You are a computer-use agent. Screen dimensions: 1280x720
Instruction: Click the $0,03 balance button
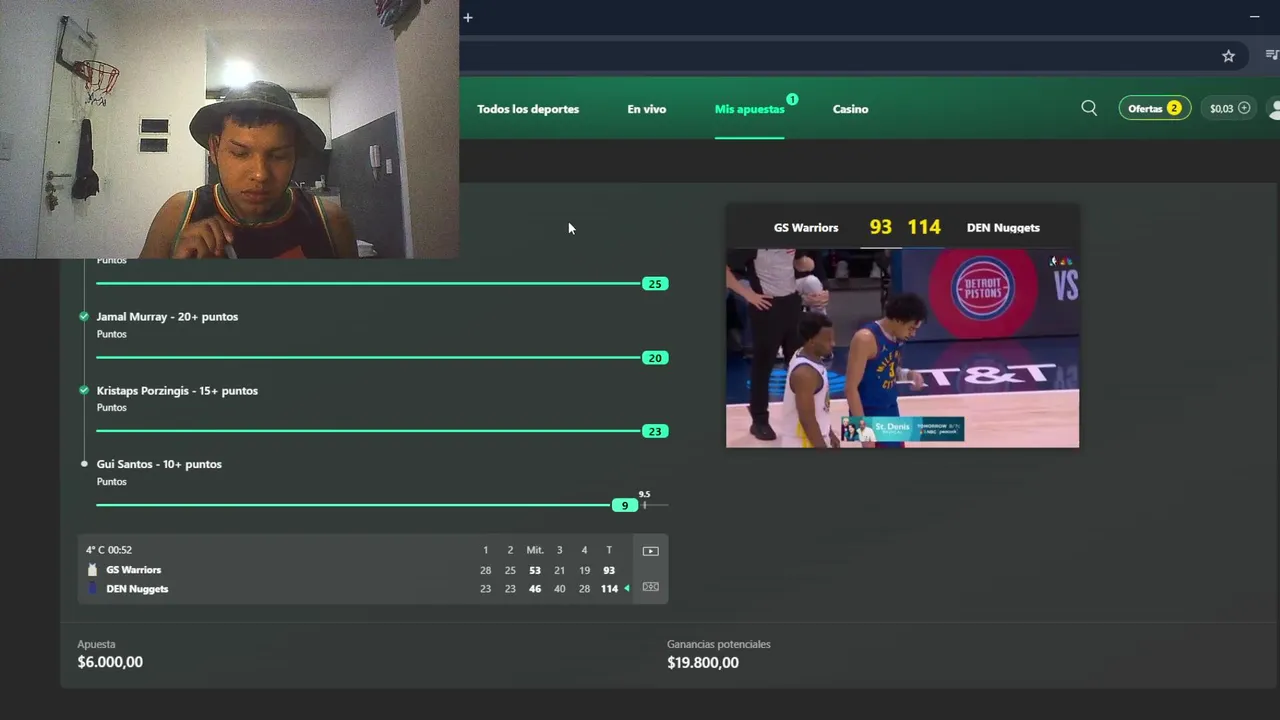1229,108
